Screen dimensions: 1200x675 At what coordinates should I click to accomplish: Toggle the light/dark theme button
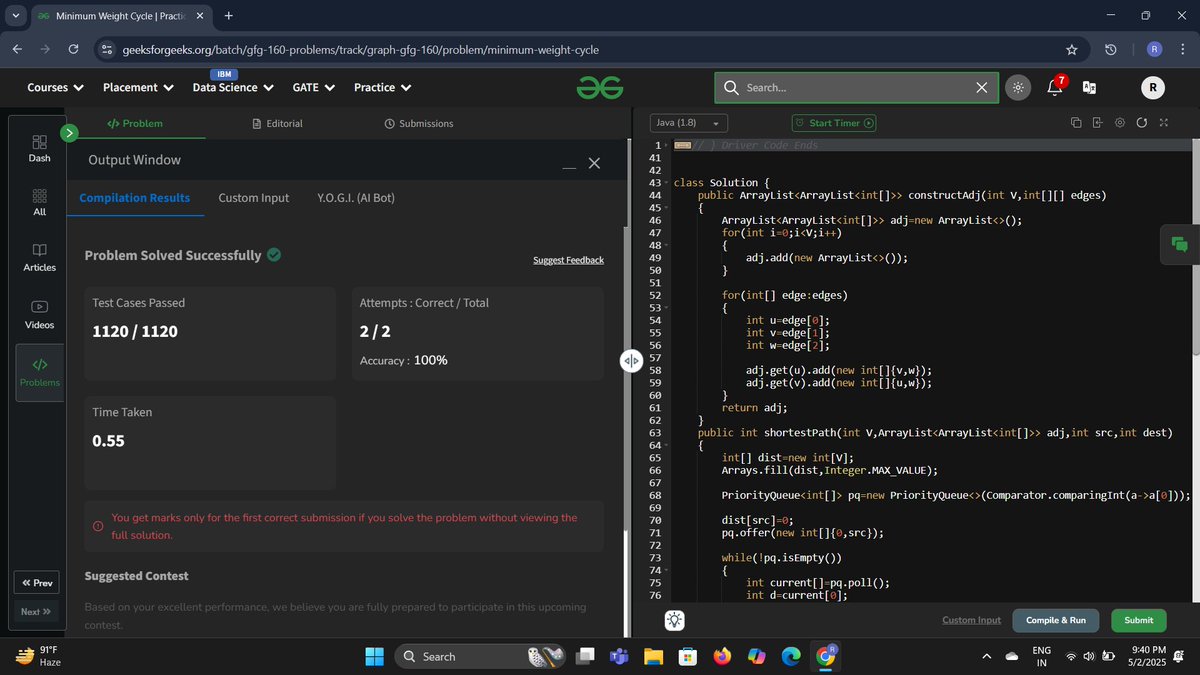coord(1017,88)
